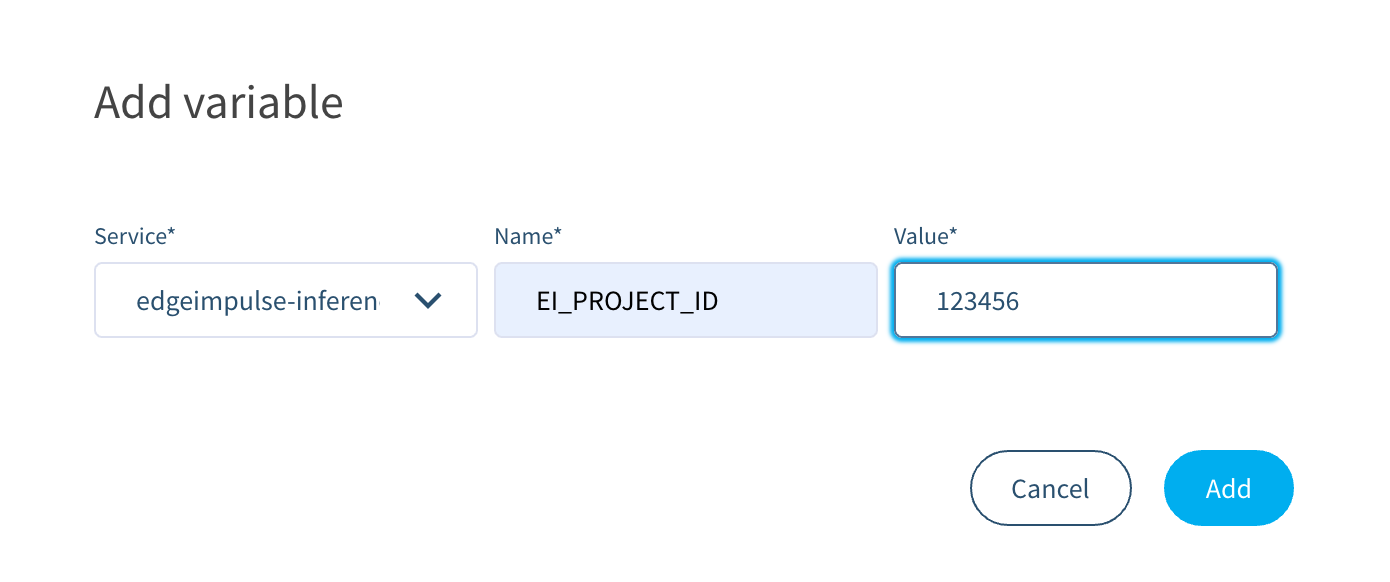Open the edgeimpulse-inference Service dropdown
This screenshot has height=582, width=1390.
pos(285,300)
